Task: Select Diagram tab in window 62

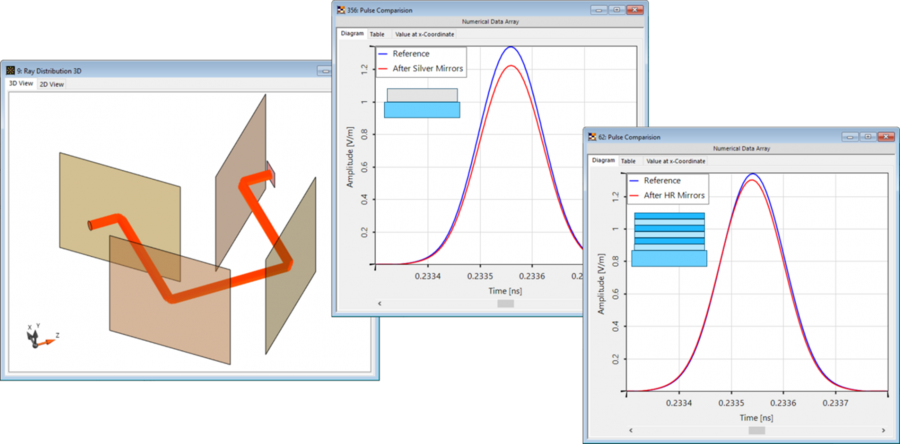Action: [603, 161]
